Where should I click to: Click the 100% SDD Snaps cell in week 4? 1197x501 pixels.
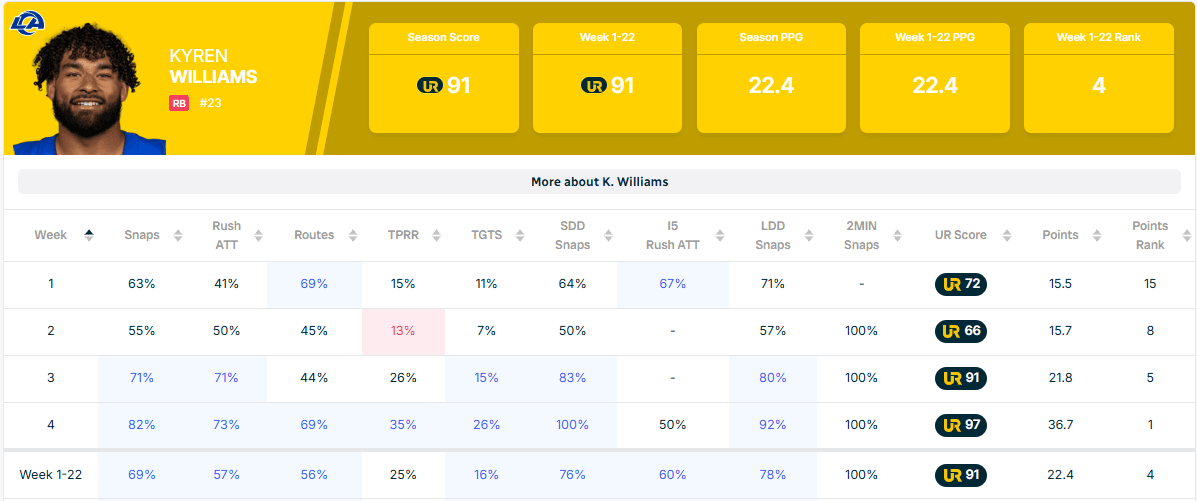(x=572, y=425)
